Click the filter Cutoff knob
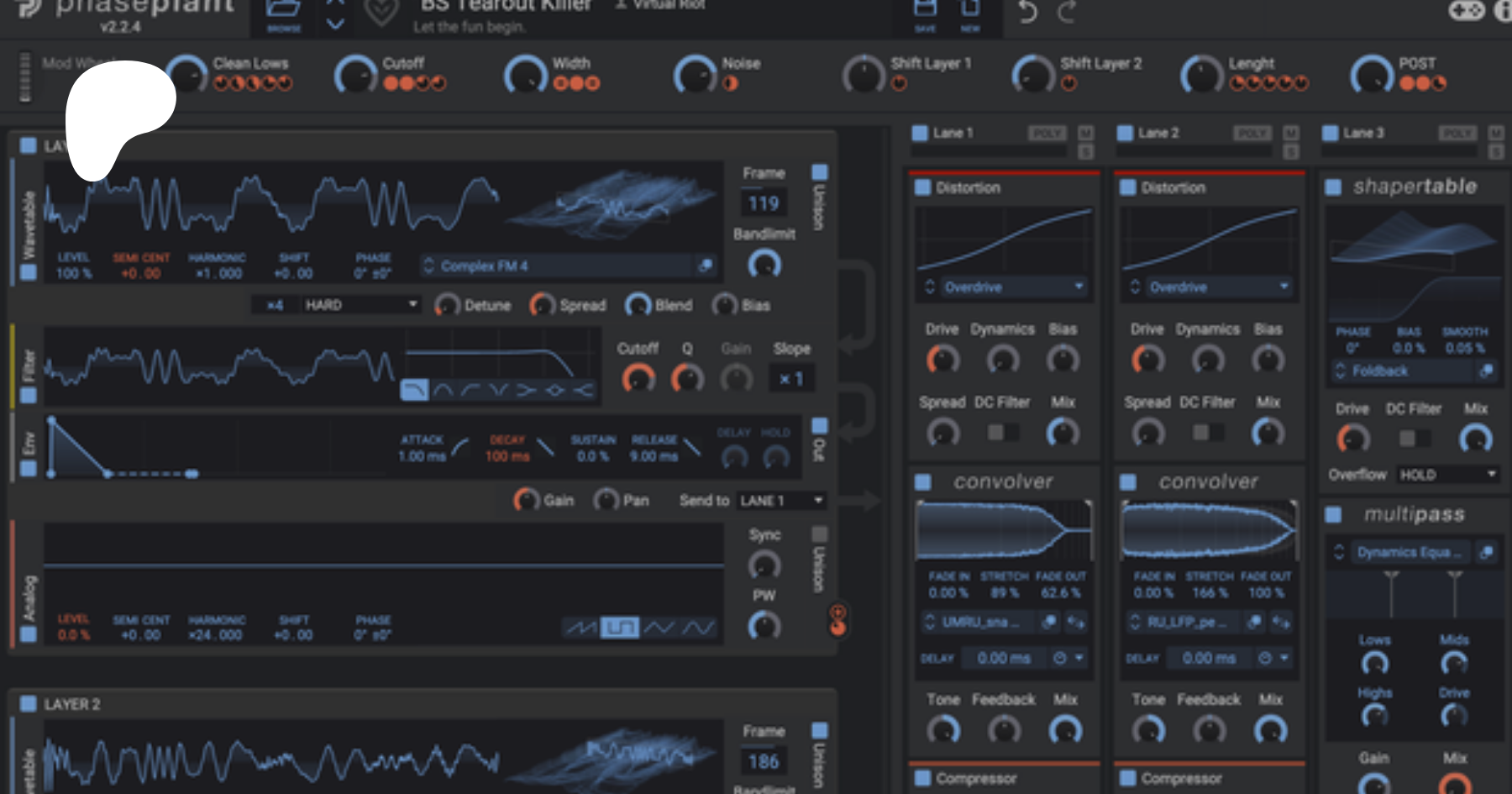Screen dimensions: 1512x794 [638, 379]
